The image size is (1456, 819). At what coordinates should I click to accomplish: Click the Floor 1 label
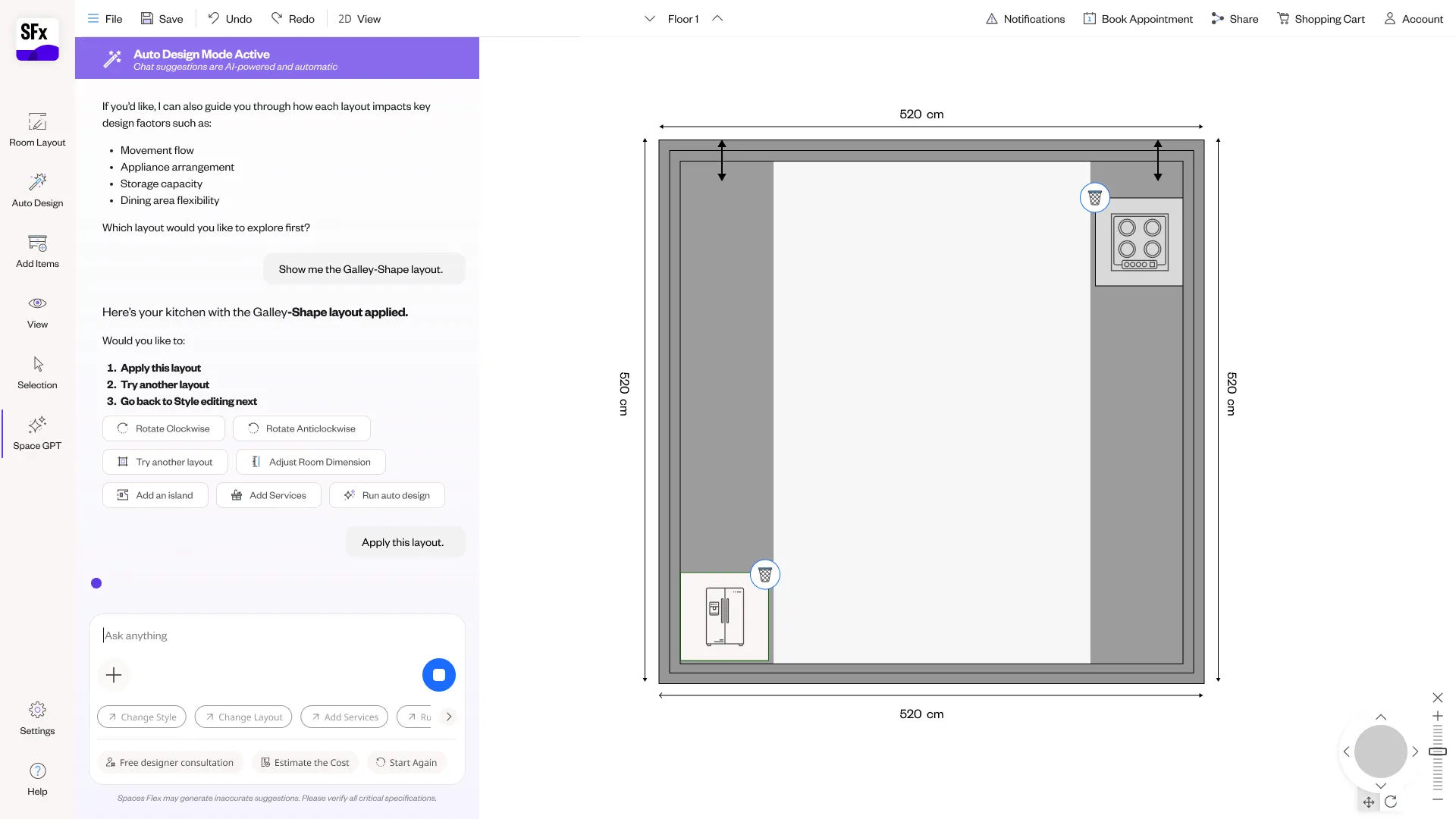(x=683, y=19)
